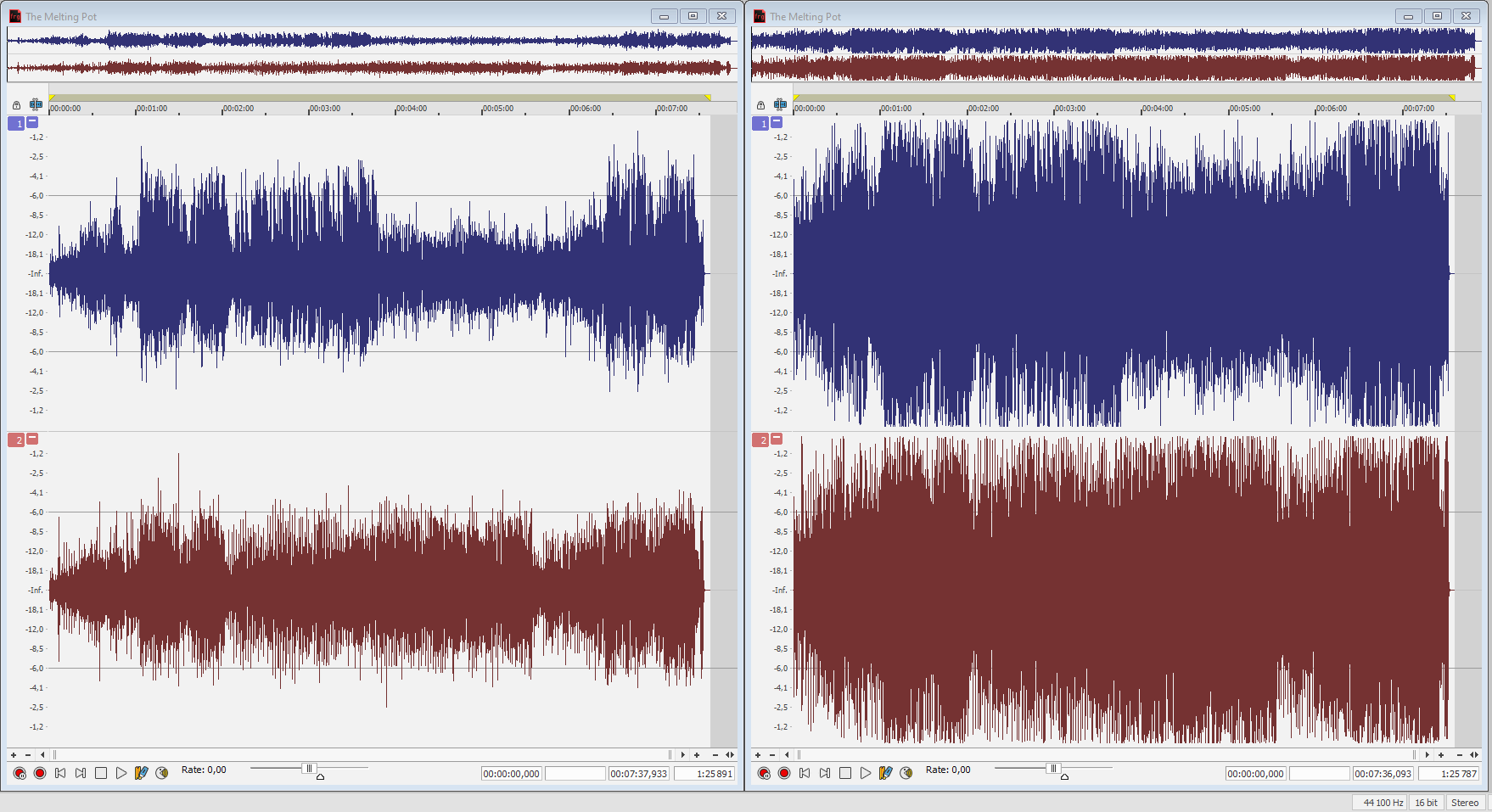This screenshot has width=1492, height=812.
Task: Jump to start in the right window
Action: 805,773
